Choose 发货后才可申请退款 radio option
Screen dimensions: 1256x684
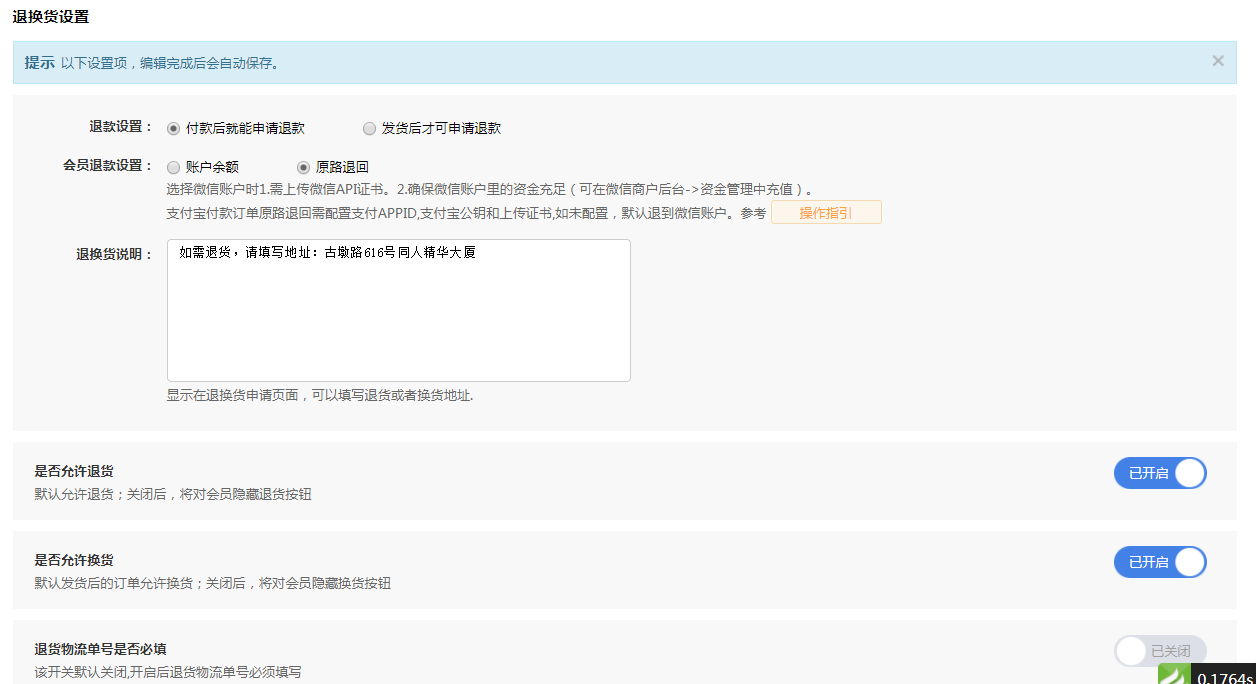coord(370,128)
